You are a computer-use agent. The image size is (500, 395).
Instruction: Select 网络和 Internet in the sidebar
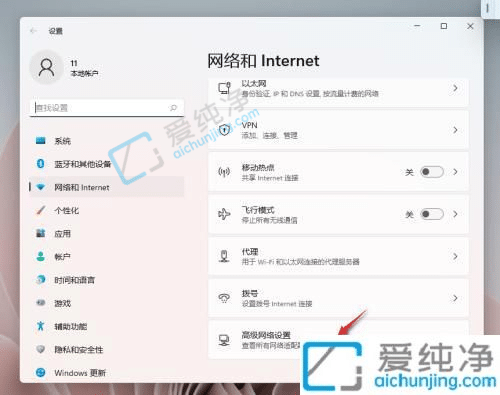pos(107,187)
